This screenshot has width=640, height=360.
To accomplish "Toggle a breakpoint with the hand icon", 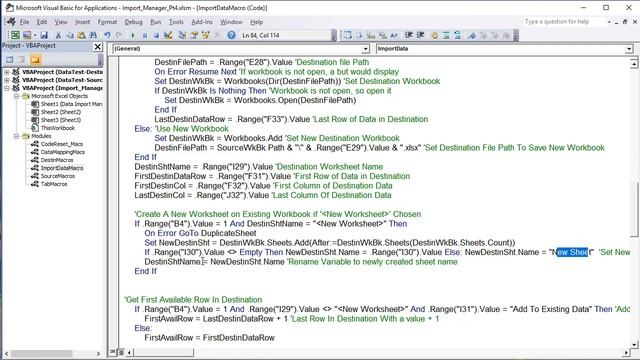I will coord(434,35).
